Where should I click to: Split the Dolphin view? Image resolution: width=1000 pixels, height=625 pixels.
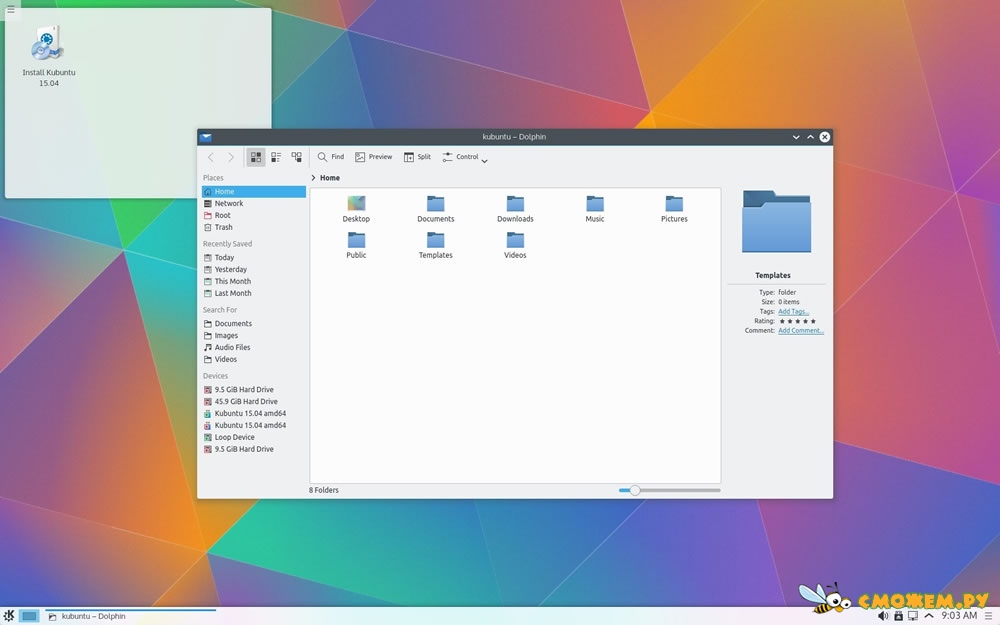click(417, 157)
